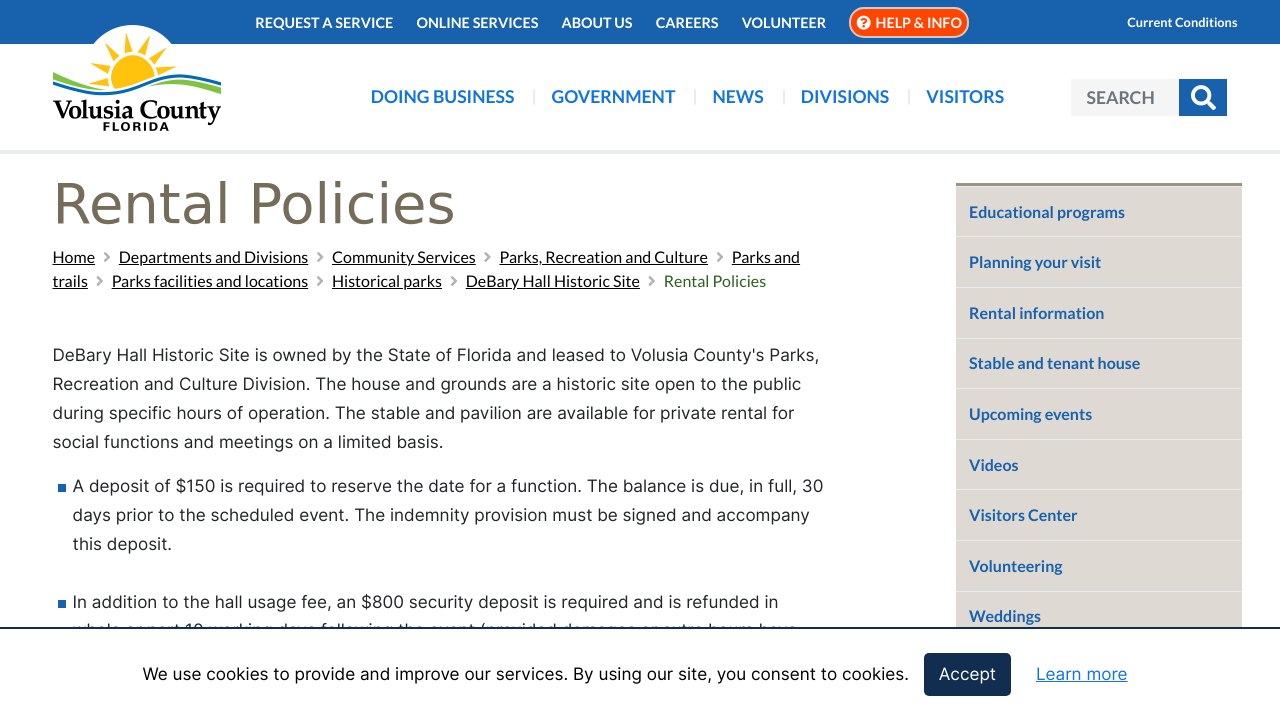Open the Help & Info button

click(909, 22)
